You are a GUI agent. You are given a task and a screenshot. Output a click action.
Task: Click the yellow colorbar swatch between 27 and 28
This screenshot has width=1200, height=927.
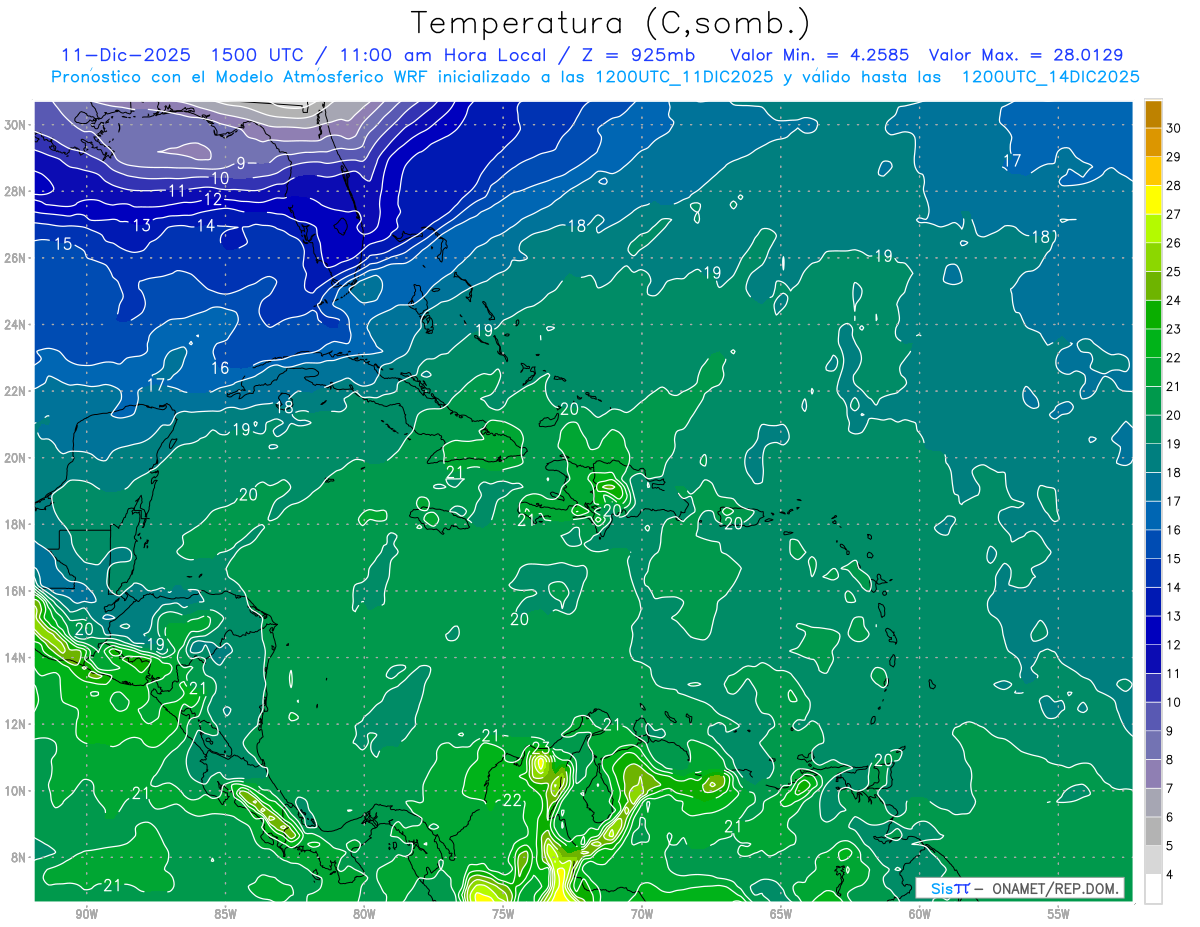tap(1153, 199)
